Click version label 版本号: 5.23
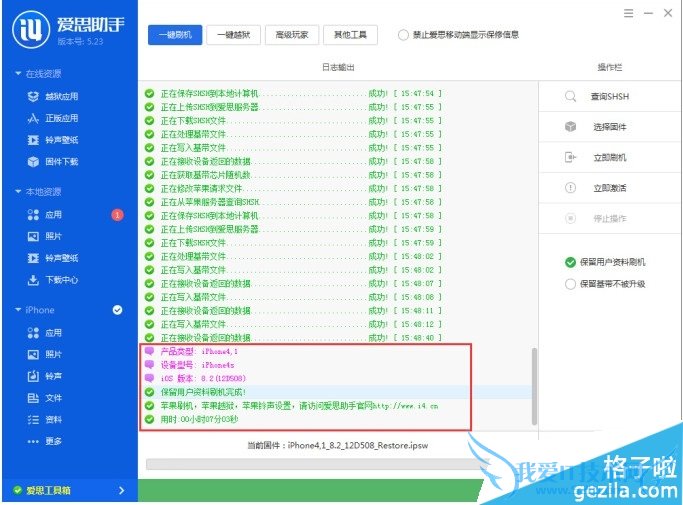The image size is (683, 505). click(x=80, y=41)
